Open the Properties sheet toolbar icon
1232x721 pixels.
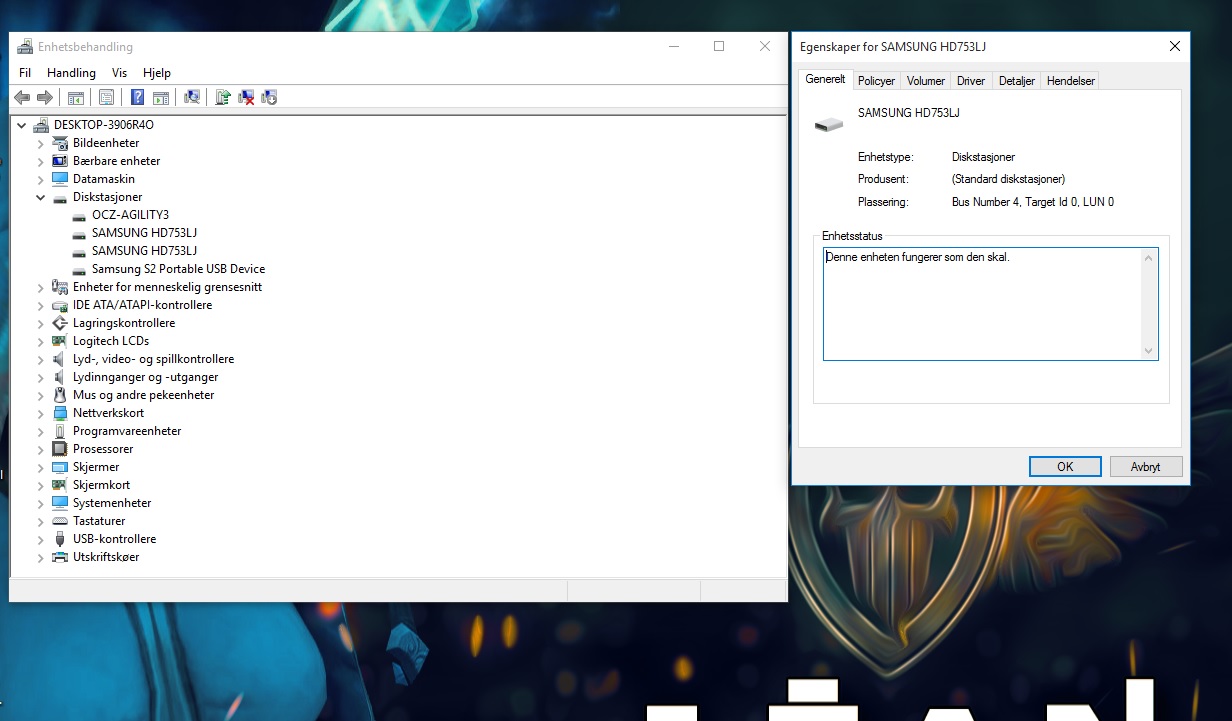coord(105,97)
